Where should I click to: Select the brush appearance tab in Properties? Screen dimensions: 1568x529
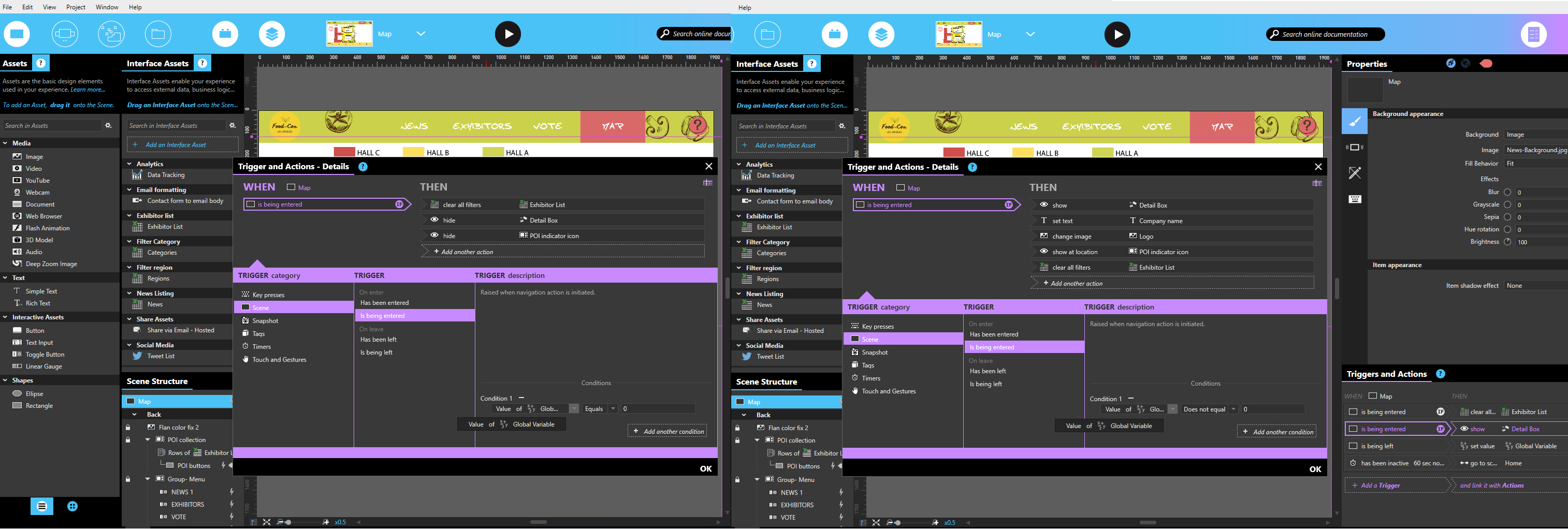1354,122
